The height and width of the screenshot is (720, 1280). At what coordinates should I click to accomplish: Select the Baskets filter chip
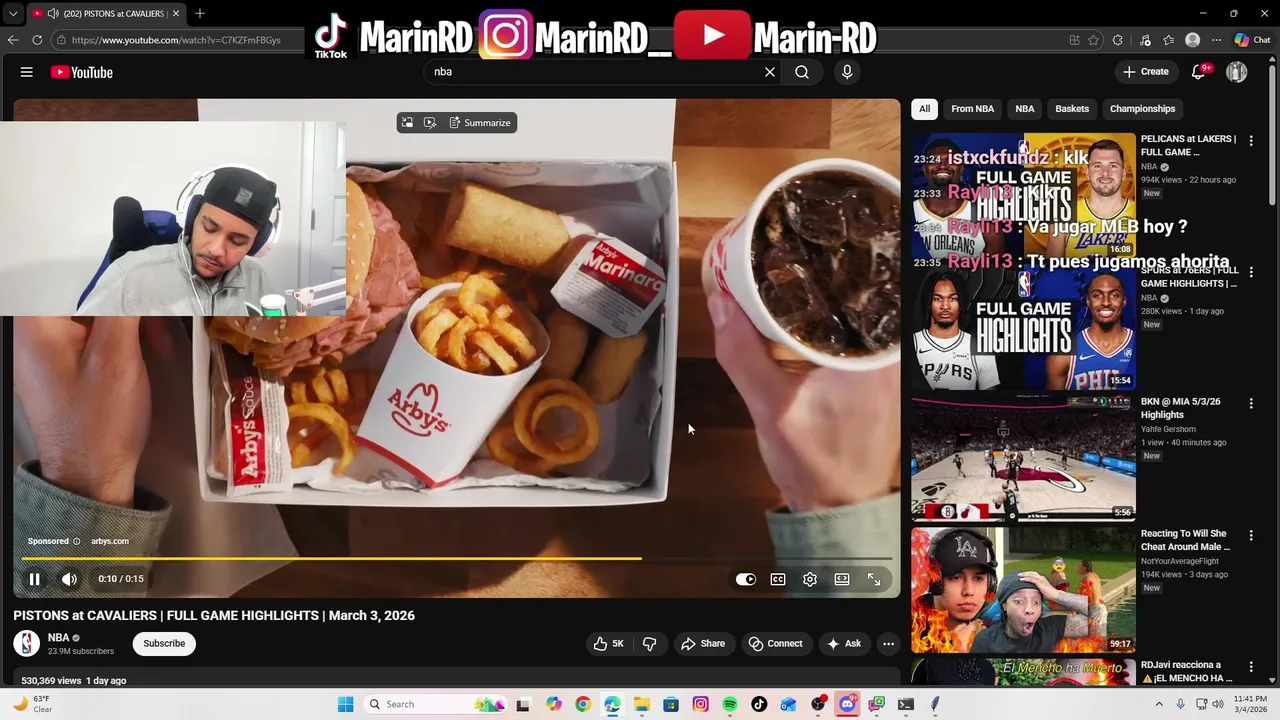(x=1072, y=109)
